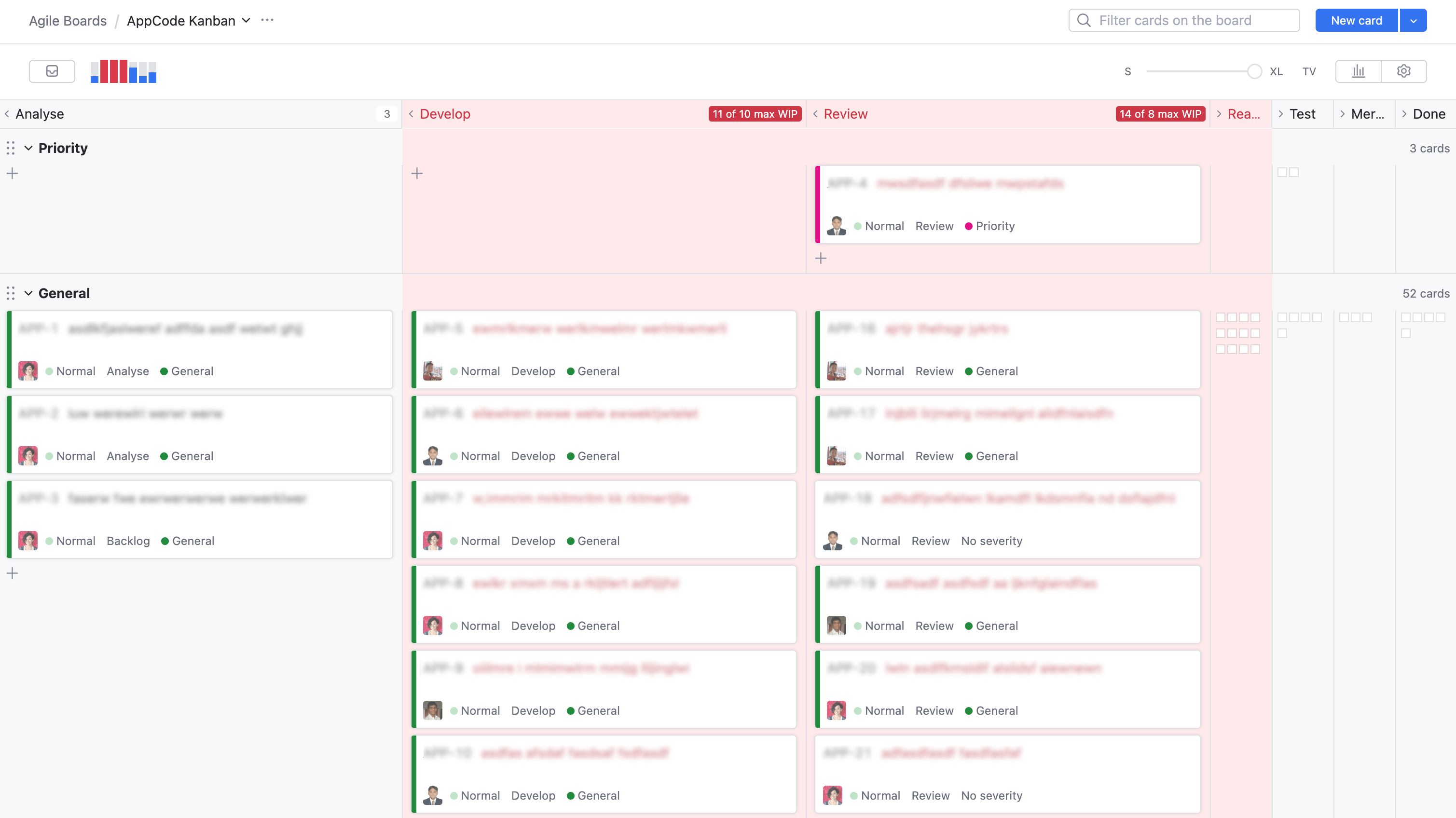The width and height of the screenshot is (1456, 818).
Task: Click the drag handle of the Priority swimlane
Action: tap(10, 148)
